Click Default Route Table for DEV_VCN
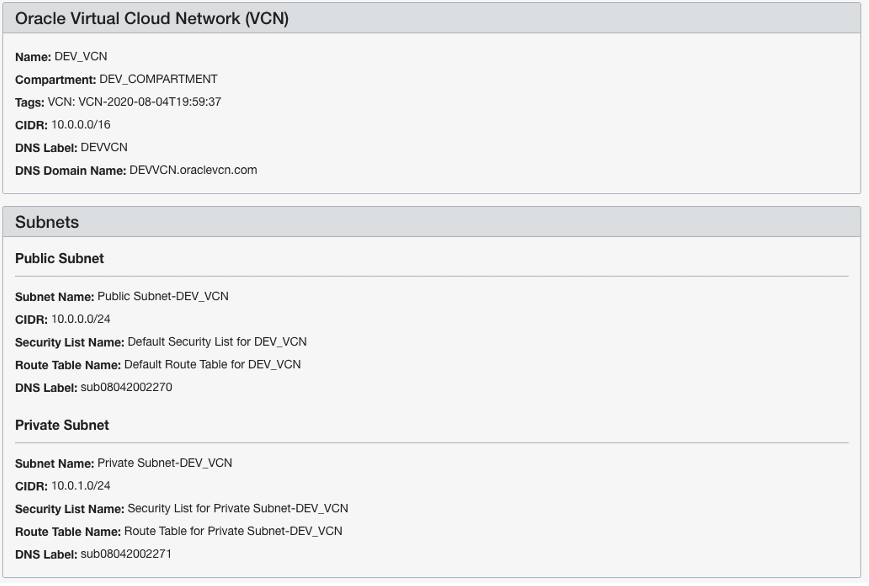869x586 pixels. coord(212,364)
